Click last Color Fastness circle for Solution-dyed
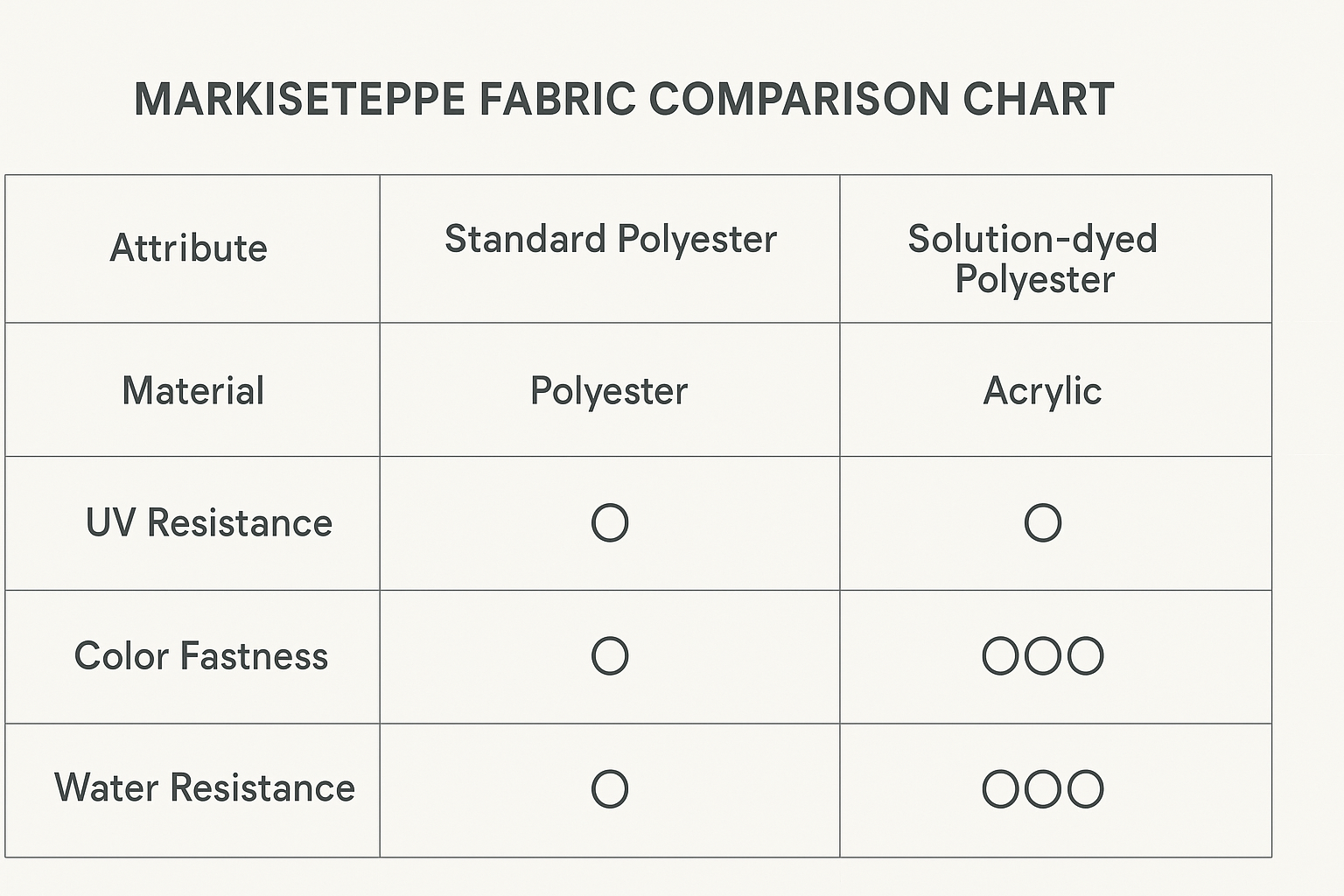 tap(1086, 656)
